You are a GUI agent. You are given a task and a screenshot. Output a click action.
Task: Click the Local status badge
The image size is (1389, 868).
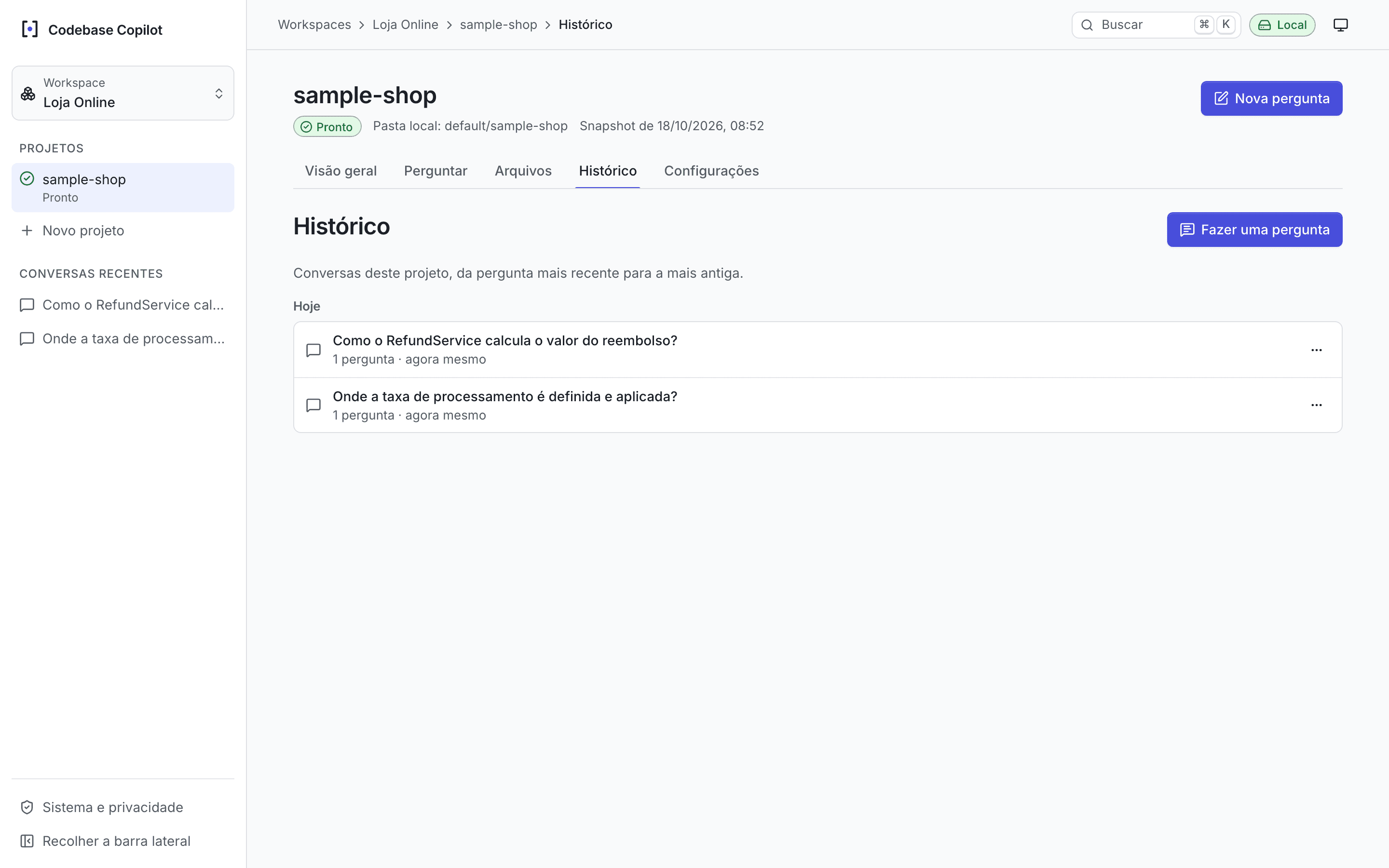point(1282,25)
